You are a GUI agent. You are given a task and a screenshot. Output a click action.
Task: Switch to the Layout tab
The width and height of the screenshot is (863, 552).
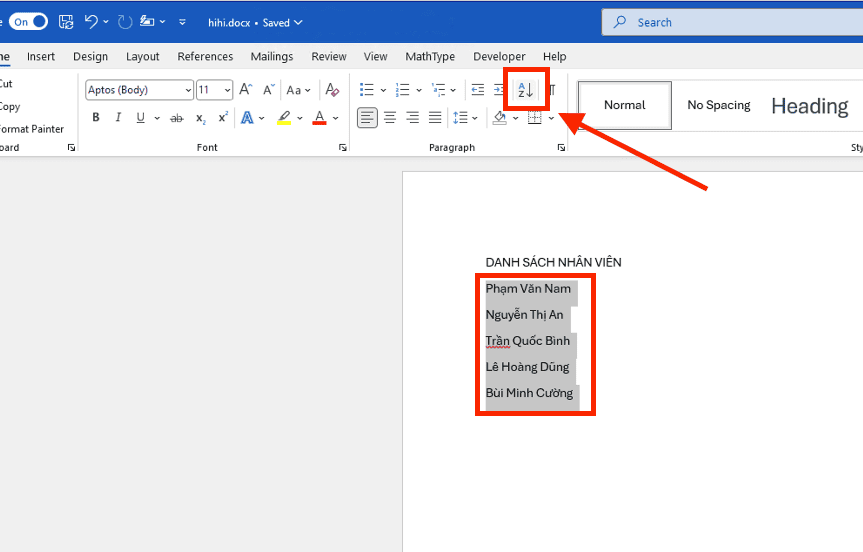coord(143,57)
